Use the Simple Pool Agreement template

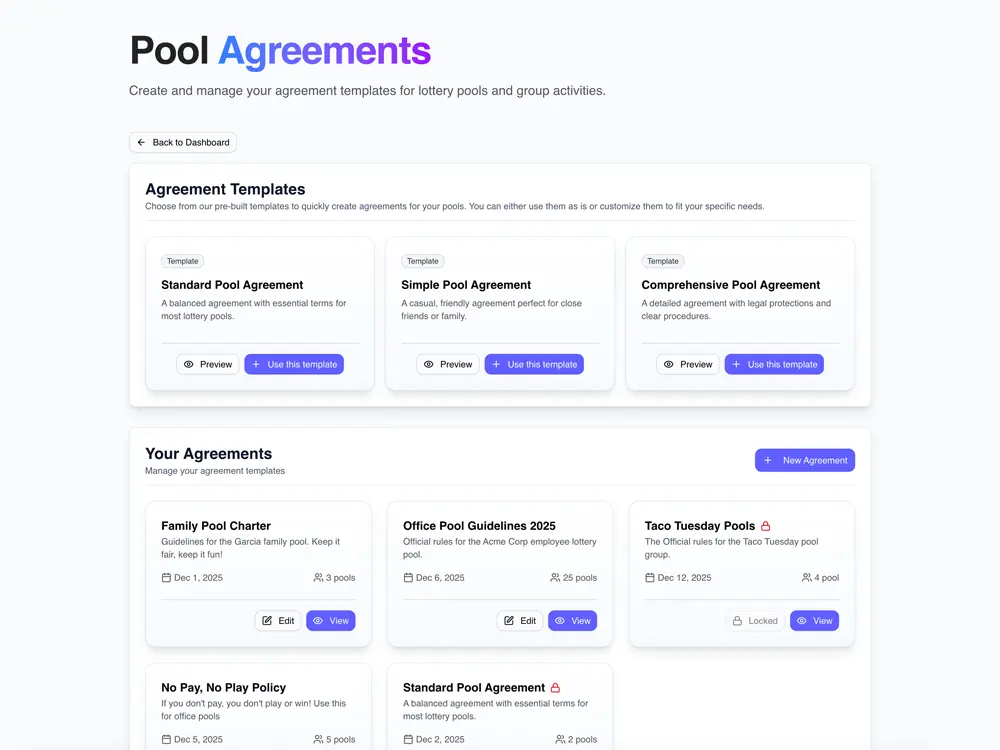tap(534, 364)
